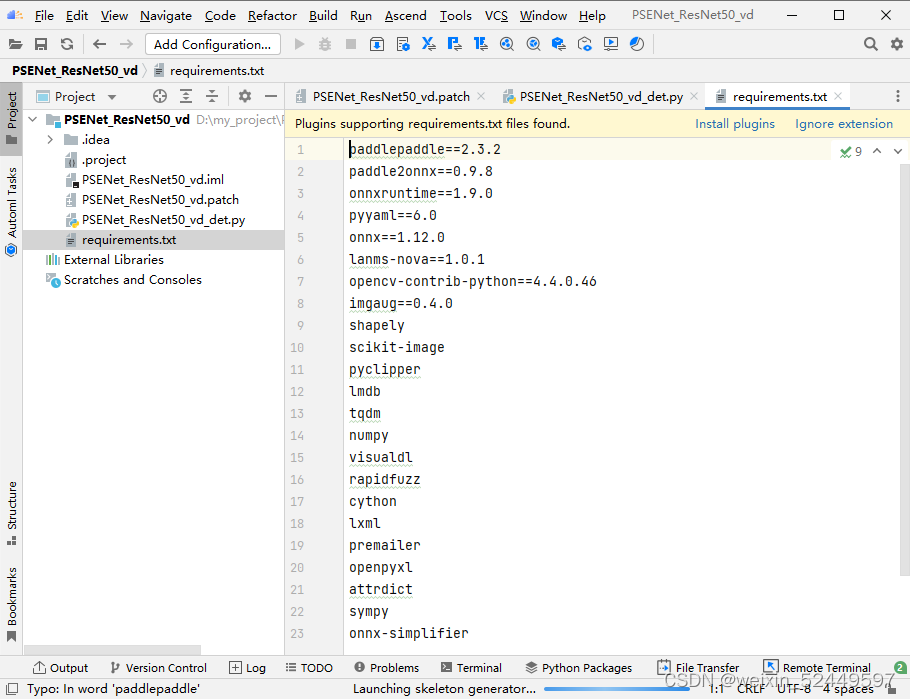The width and height of the screenshot is (910, 699).
Task: Open IDE Settings via the gear icon
Action: tap(896, 44)
